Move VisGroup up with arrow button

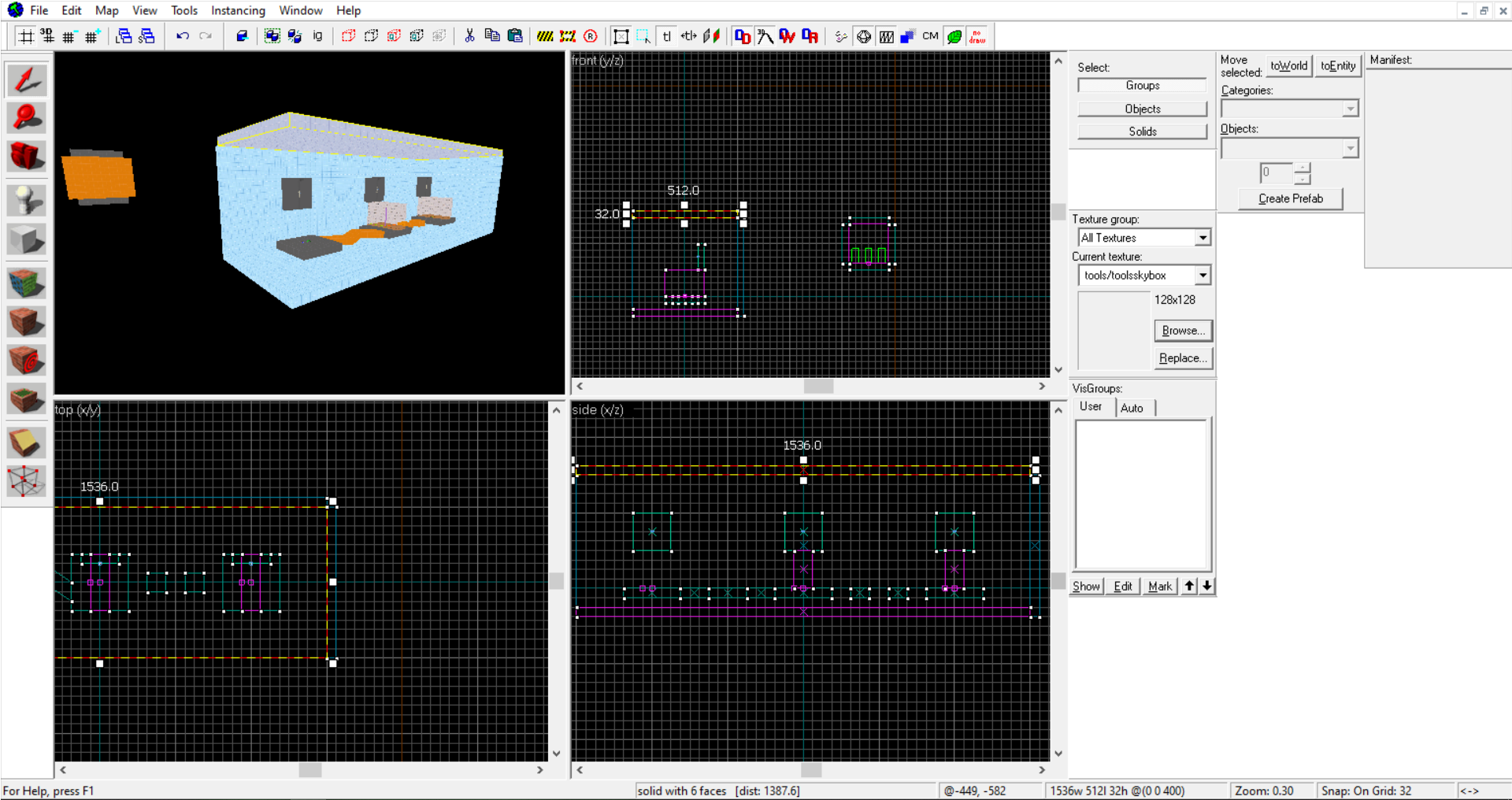pyautogui.click(x=1189, y=587)
